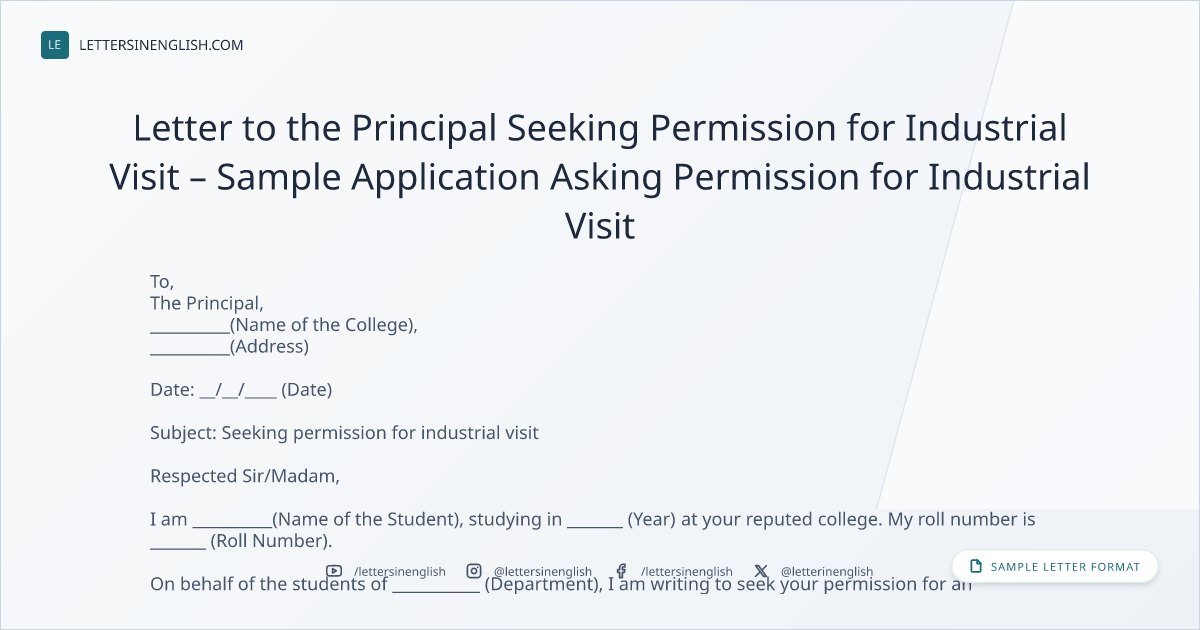Click the X (Twitter) icon
1200x630 pixels.
point(761,571)
